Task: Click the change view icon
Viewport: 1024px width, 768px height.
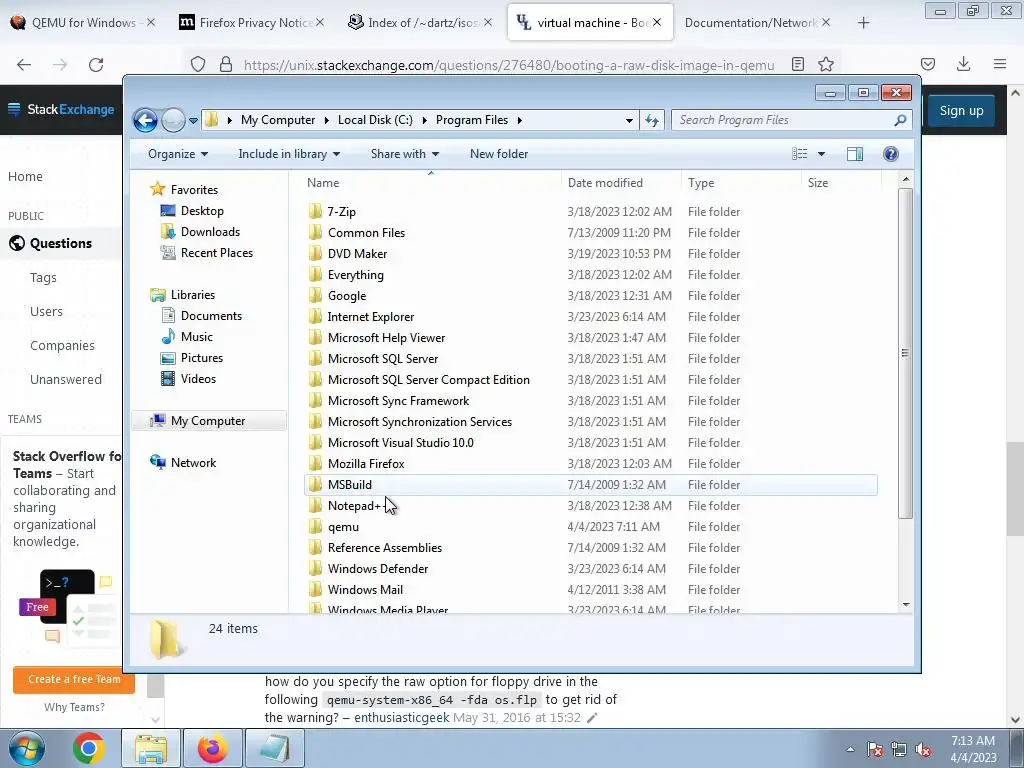Action: 799,154
